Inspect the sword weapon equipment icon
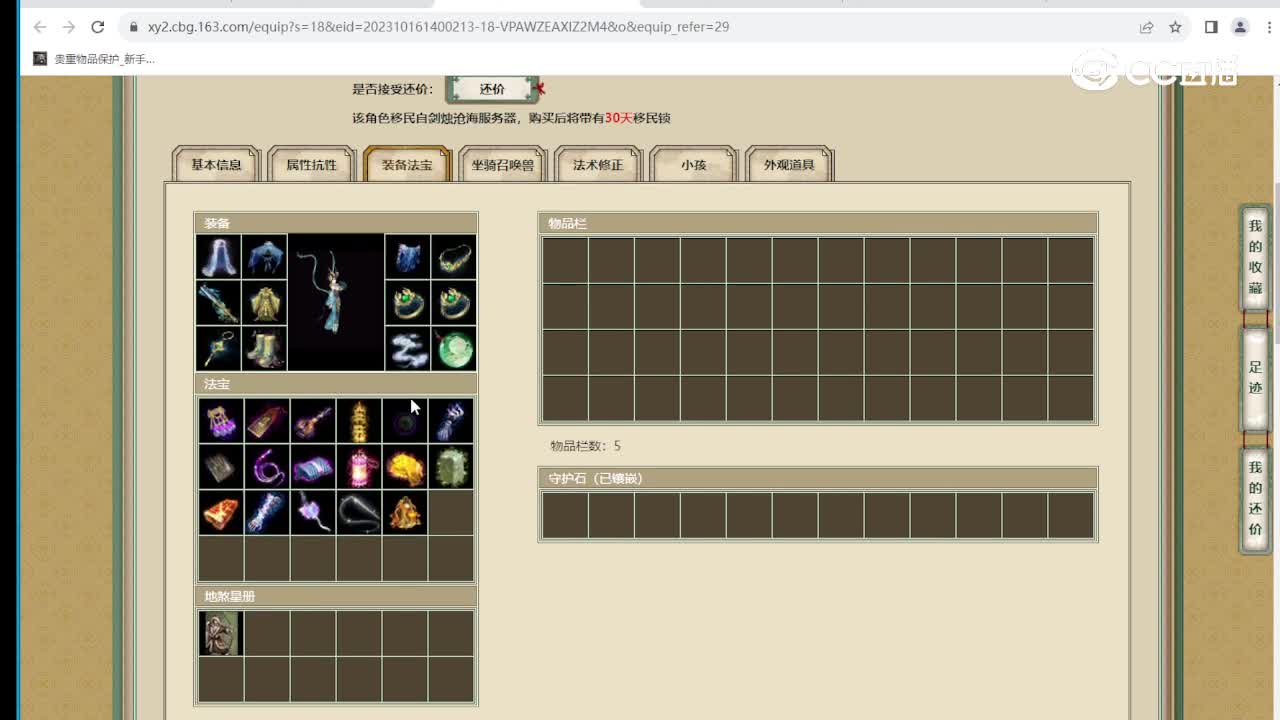The image size is (1280, 720). (219, 303)
